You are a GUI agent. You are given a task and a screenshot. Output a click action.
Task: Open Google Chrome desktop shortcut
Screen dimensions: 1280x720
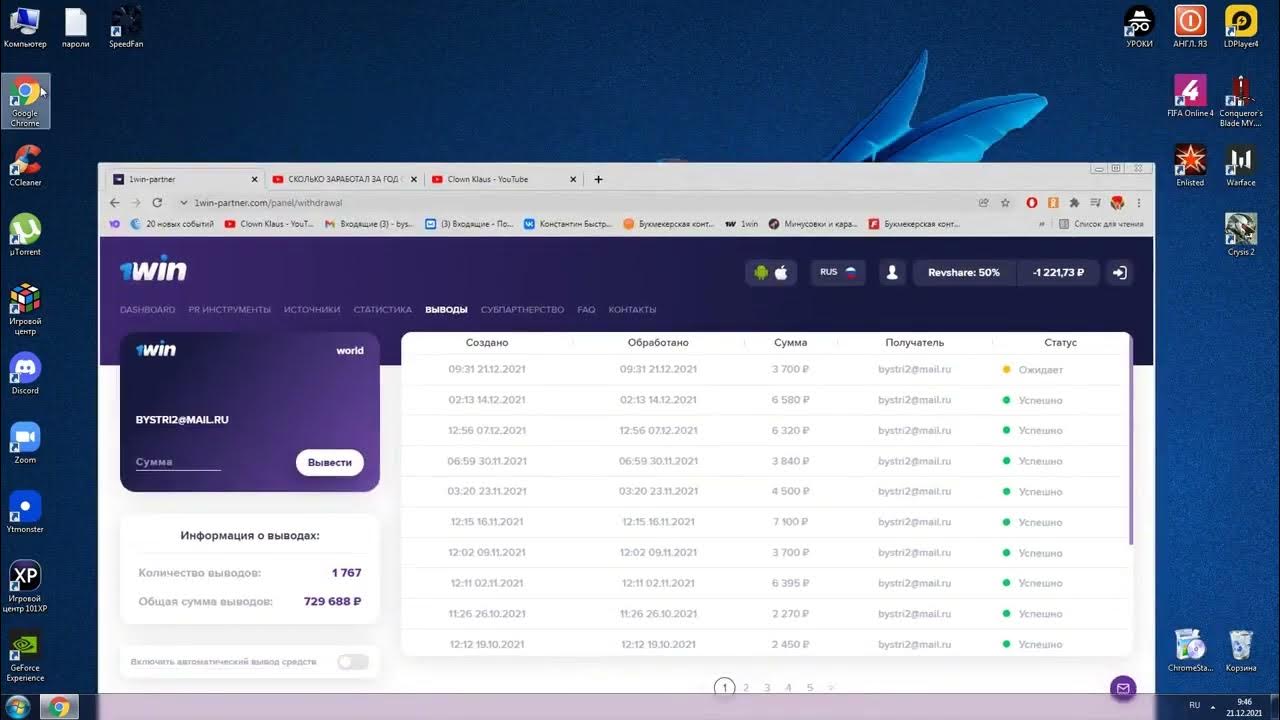click(25, 102)
